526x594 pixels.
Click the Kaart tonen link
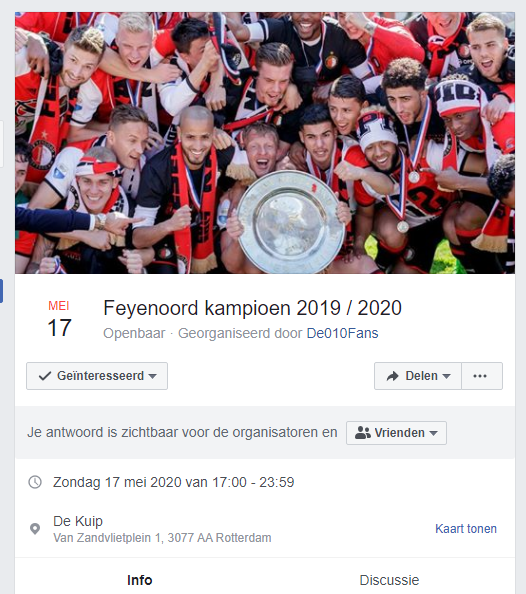click(466, 528)
